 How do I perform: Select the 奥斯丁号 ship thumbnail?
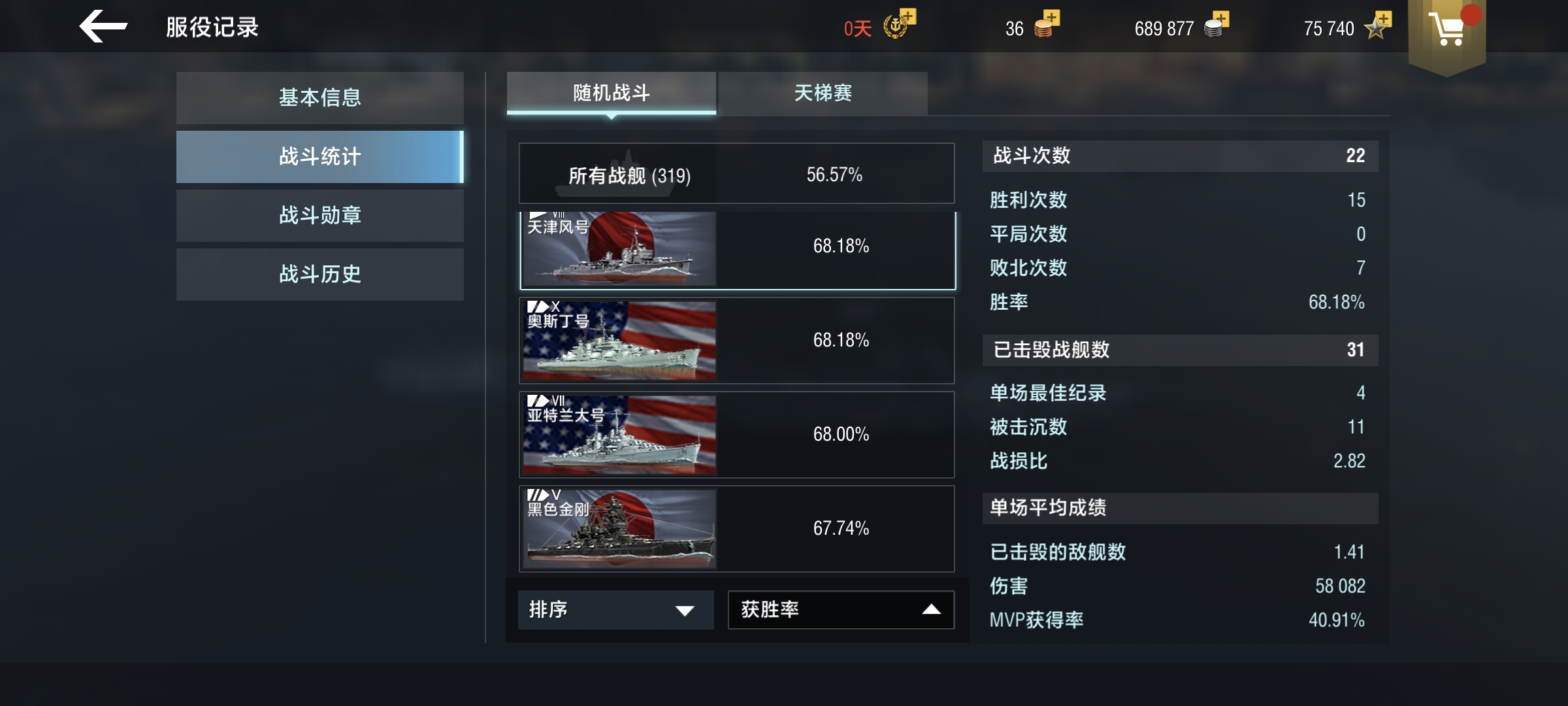click(x=619, y=341)
